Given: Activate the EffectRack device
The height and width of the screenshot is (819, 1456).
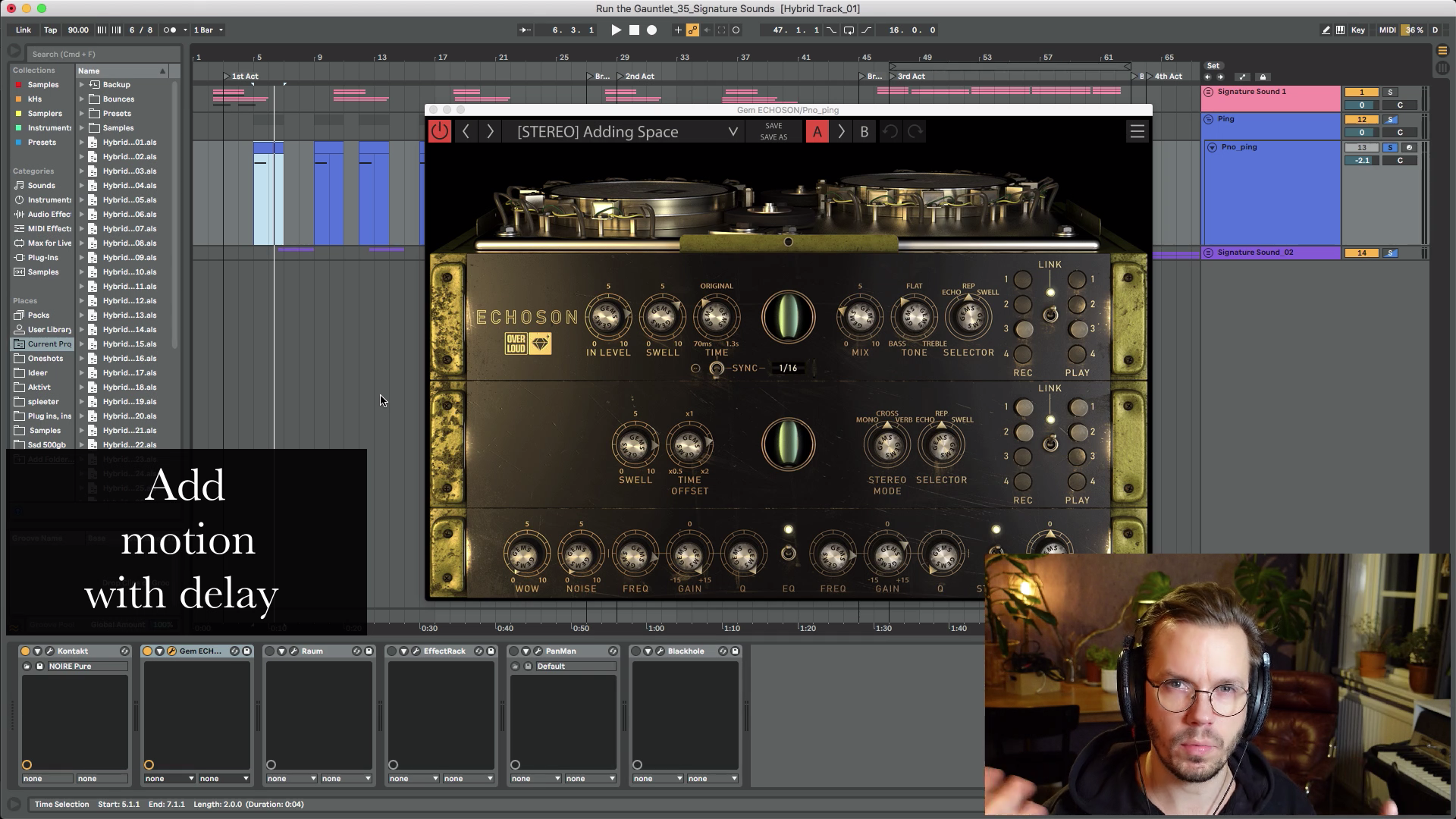Looking at the screenshot, I should (x=391, y=651).
